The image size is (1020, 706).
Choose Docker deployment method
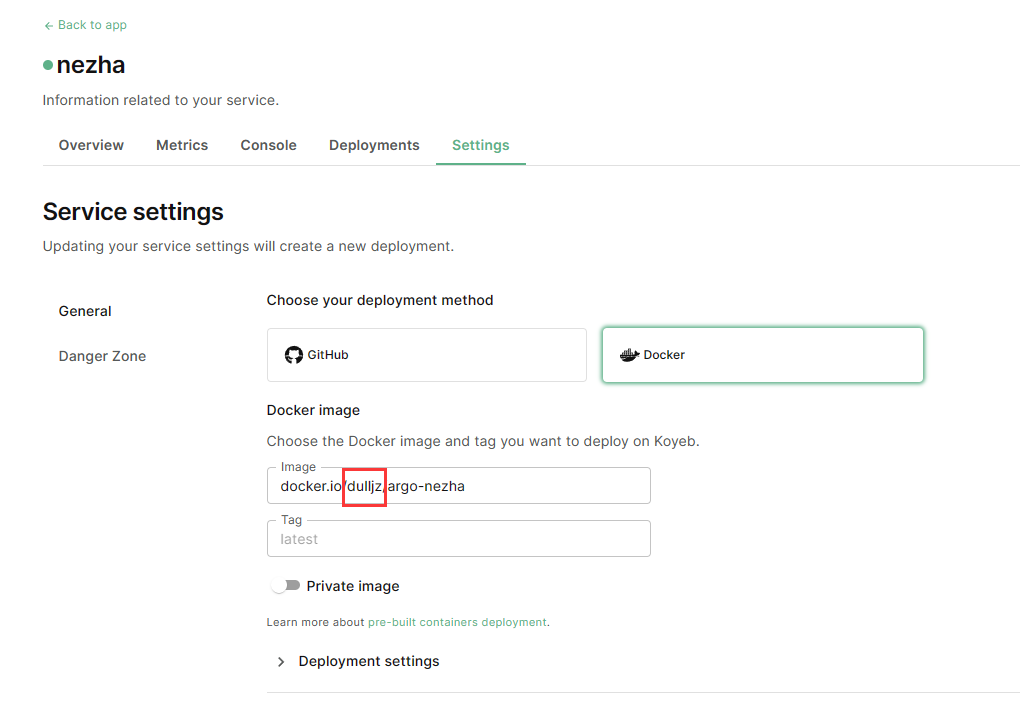pos(762,355)
